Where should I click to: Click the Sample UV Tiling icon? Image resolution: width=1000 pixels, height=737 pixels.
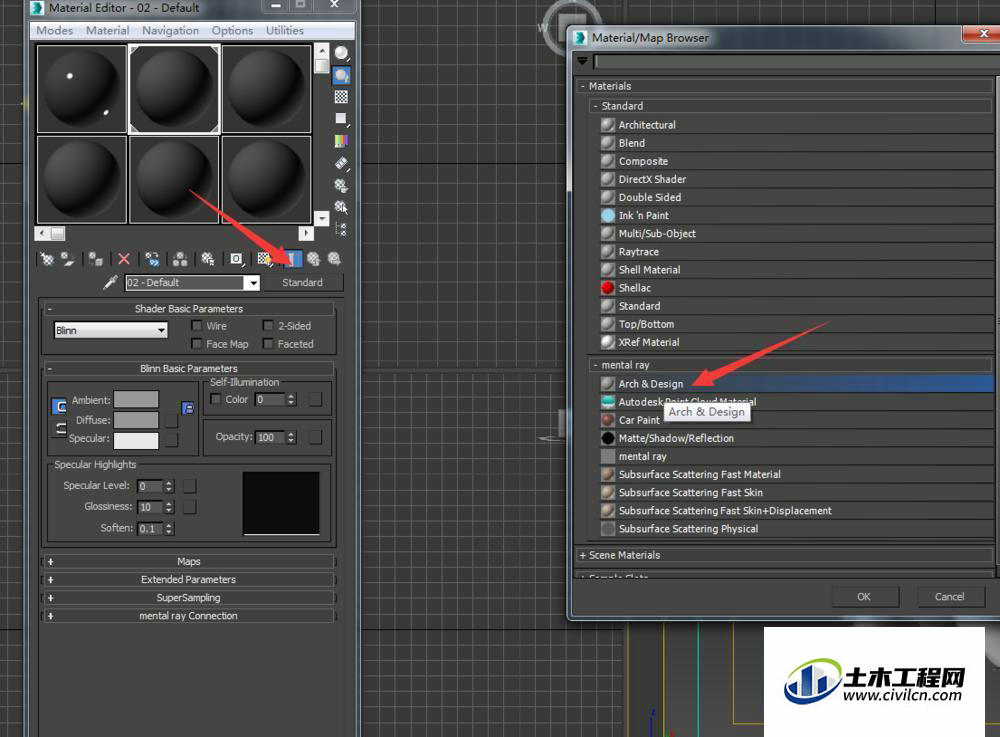342,119
